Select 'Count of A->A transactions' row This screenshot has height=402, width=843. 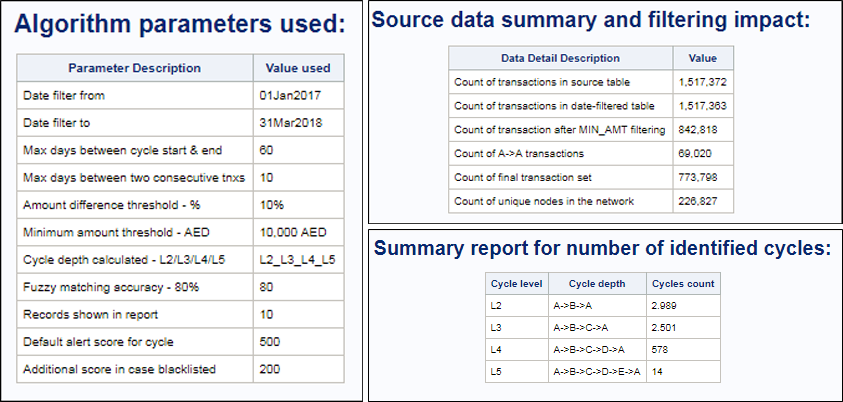(x=591, y=154)
